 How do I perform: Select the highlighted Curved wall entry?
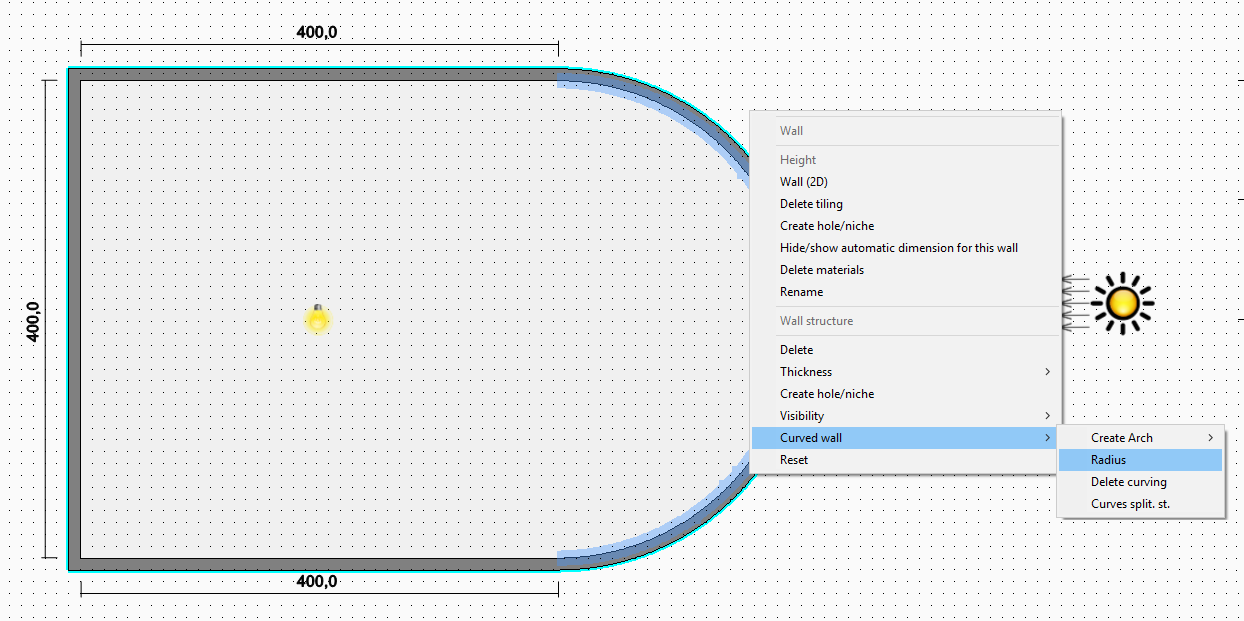click(906, 438)
